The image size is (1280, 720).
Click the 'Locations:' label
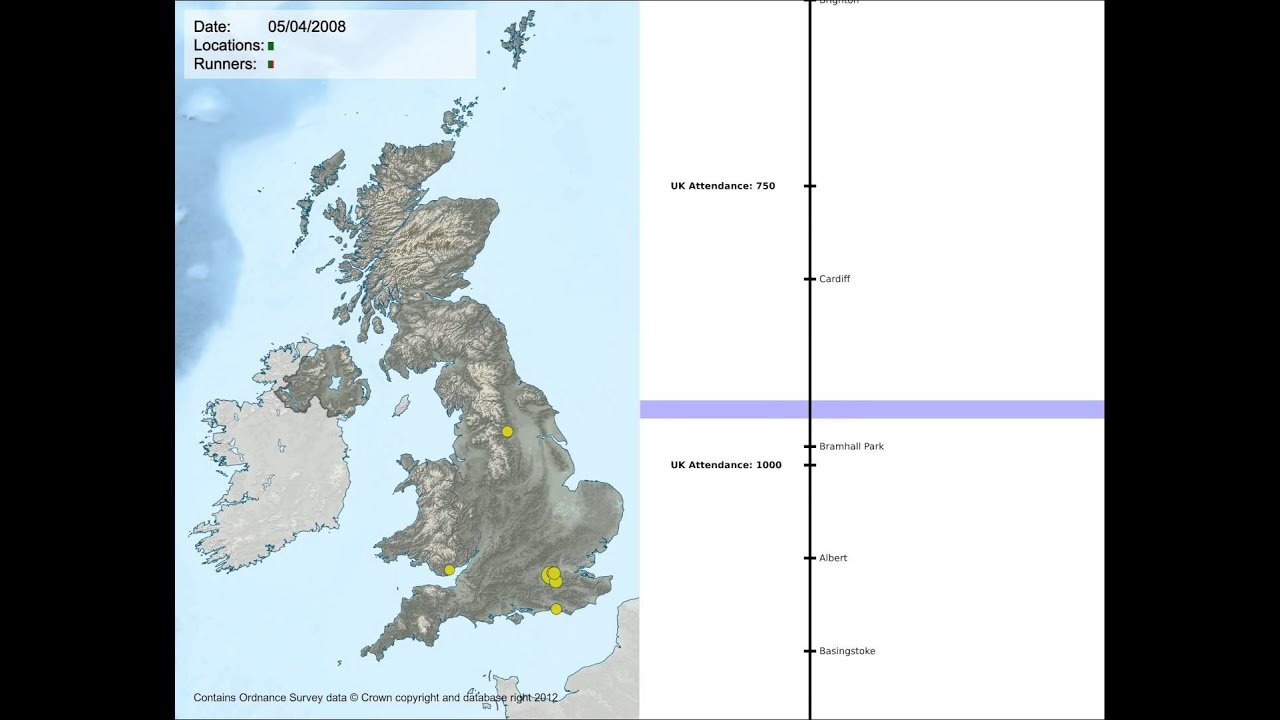click(229, 46)
